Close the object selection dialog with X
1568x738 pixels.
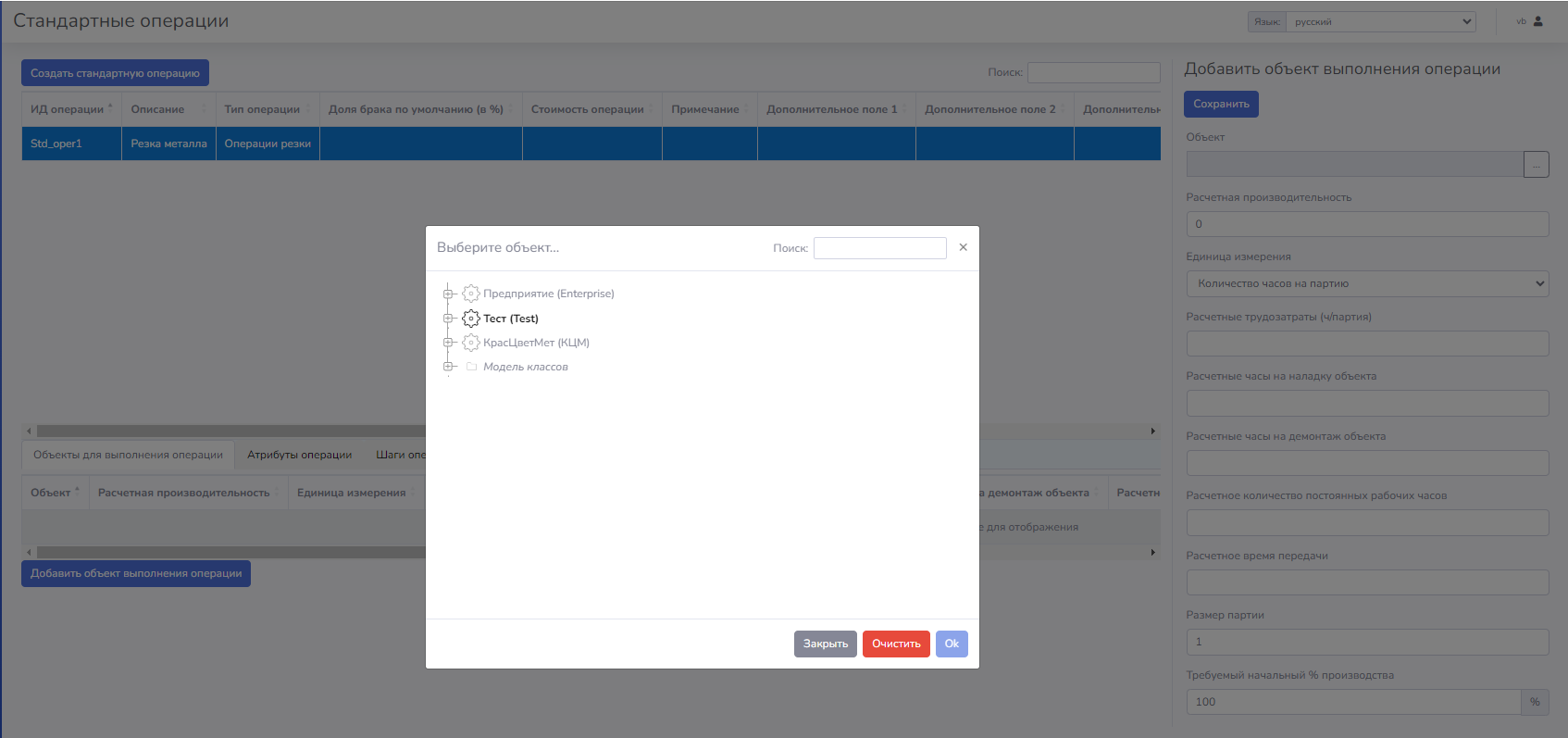963,247
